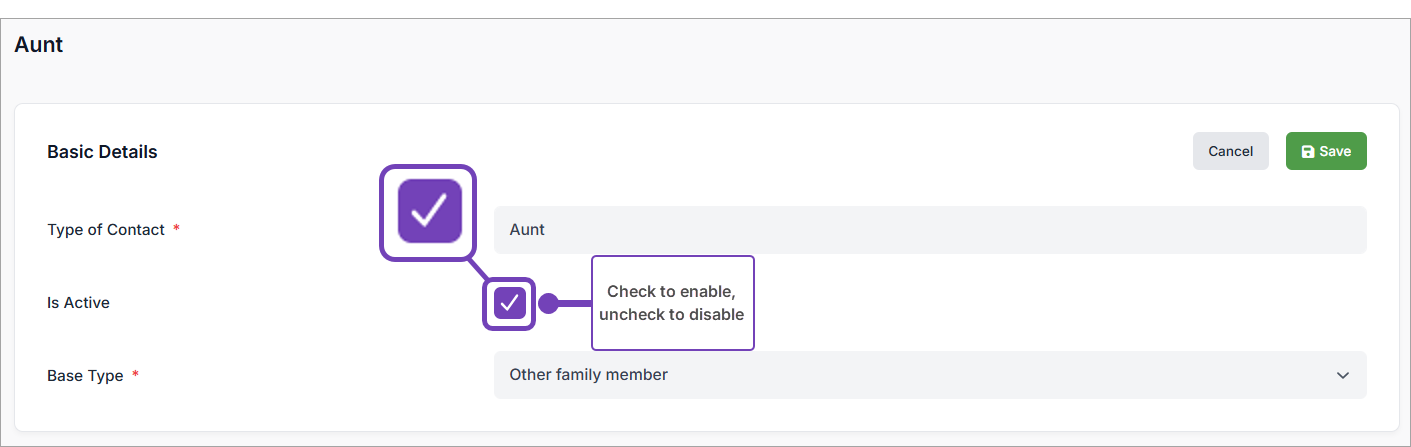The height and width of the screenshot is (447, 1411).
Task: Click the 'Check to enable' tooltip box
Action: [672, 303]
